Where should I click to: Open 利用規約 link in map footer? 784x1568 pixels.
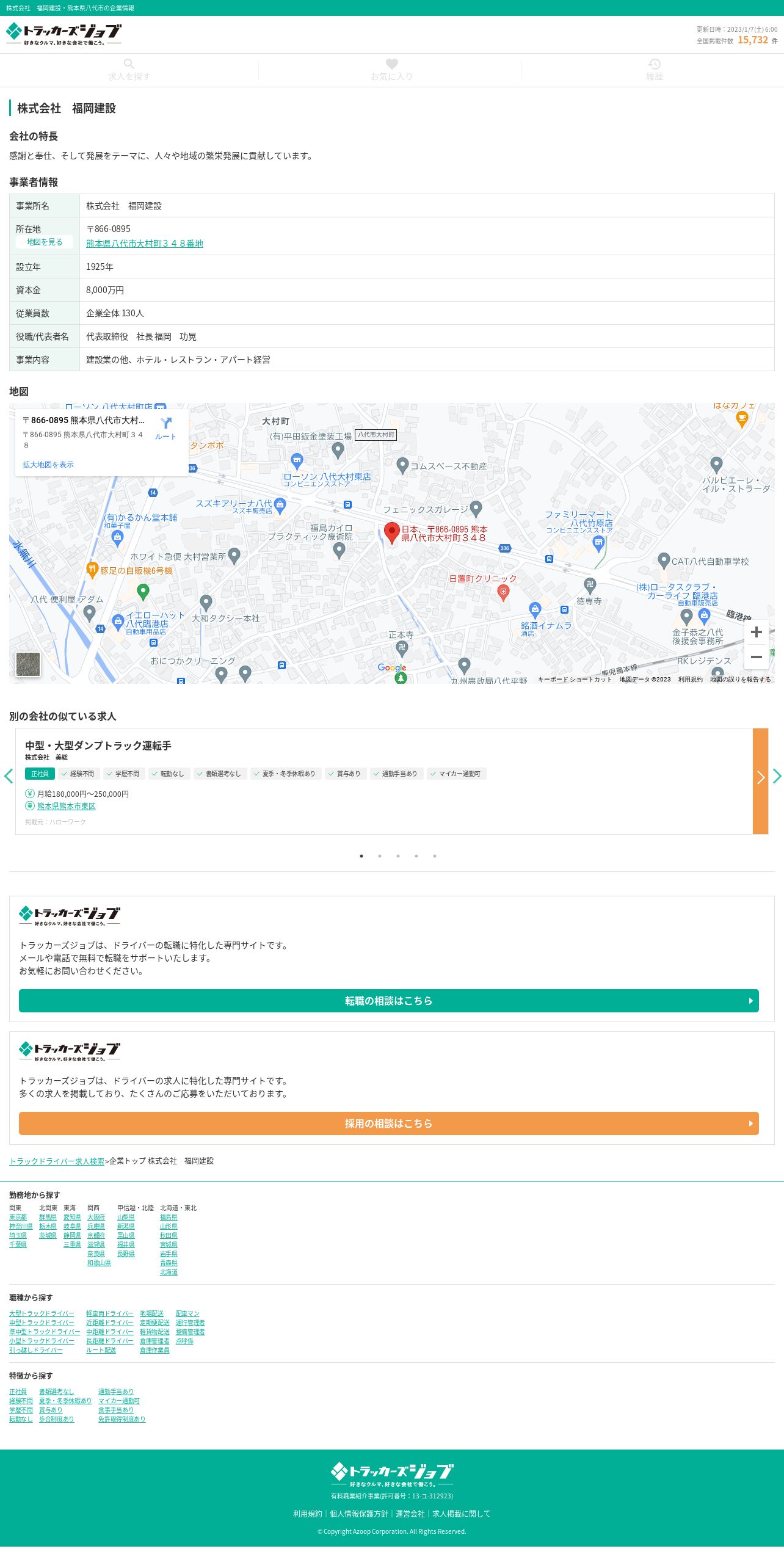690,679
